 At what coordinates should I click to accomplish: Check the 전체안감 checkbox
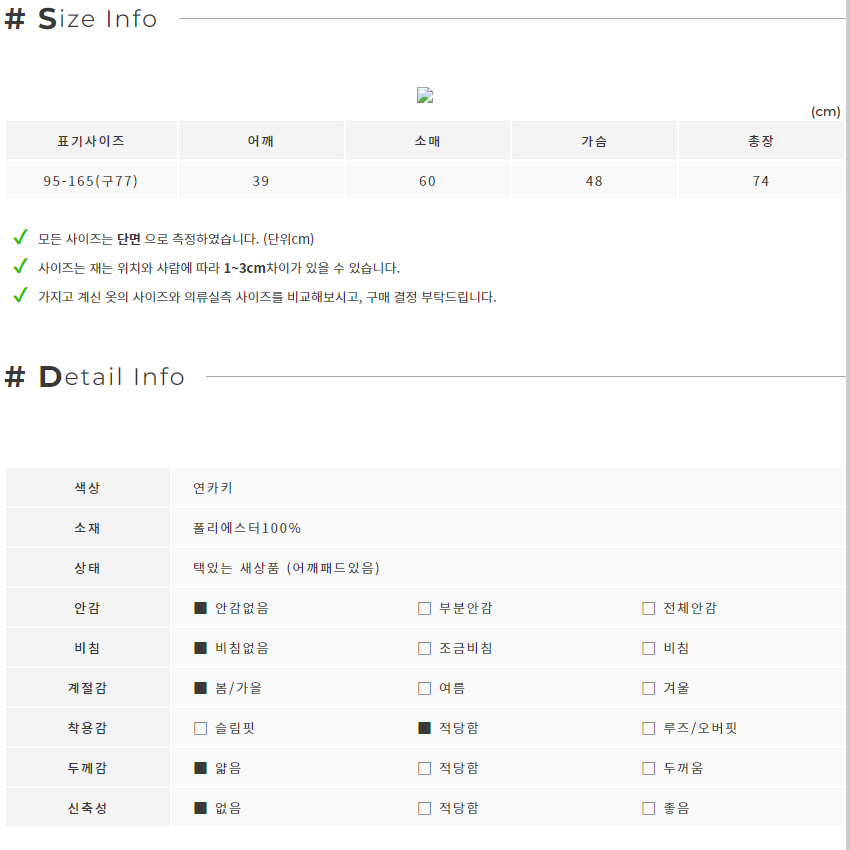(x=648, y=608)
